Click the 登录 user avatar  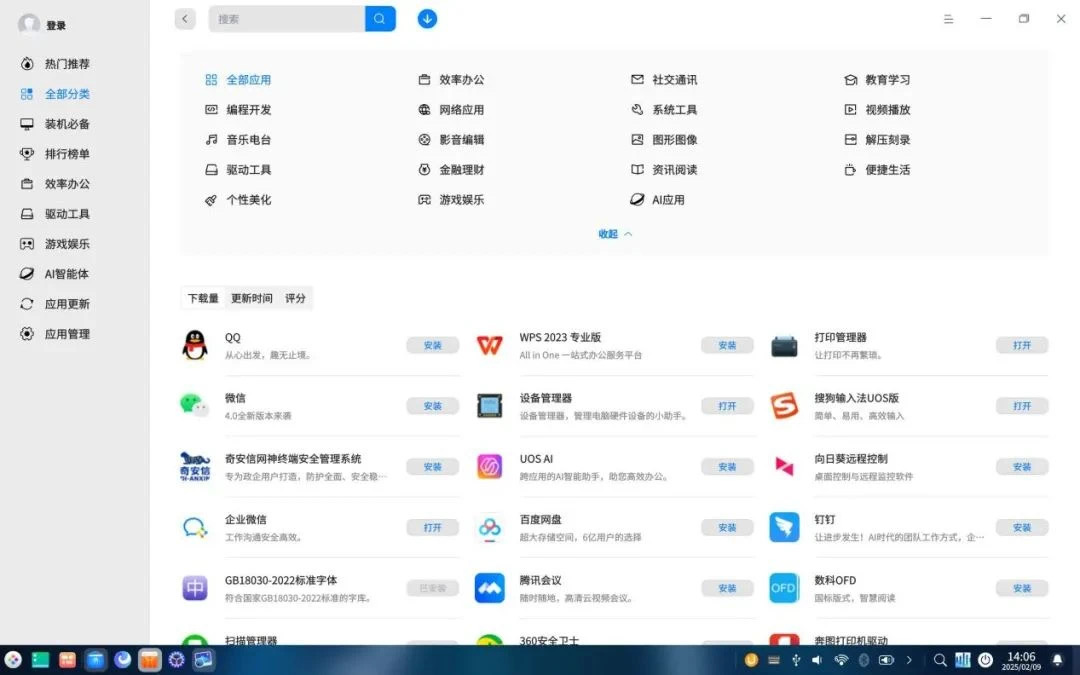[x=29, y=25]
